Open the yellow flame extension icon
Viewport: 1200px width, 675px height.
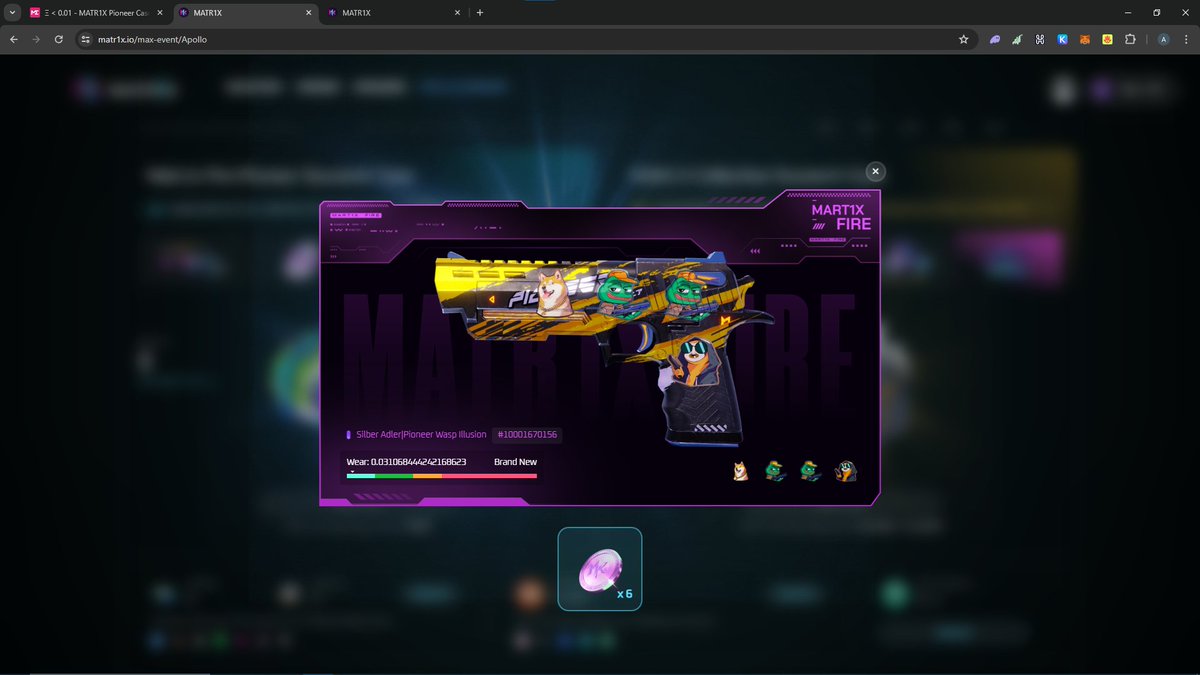tap(1107, 39)
